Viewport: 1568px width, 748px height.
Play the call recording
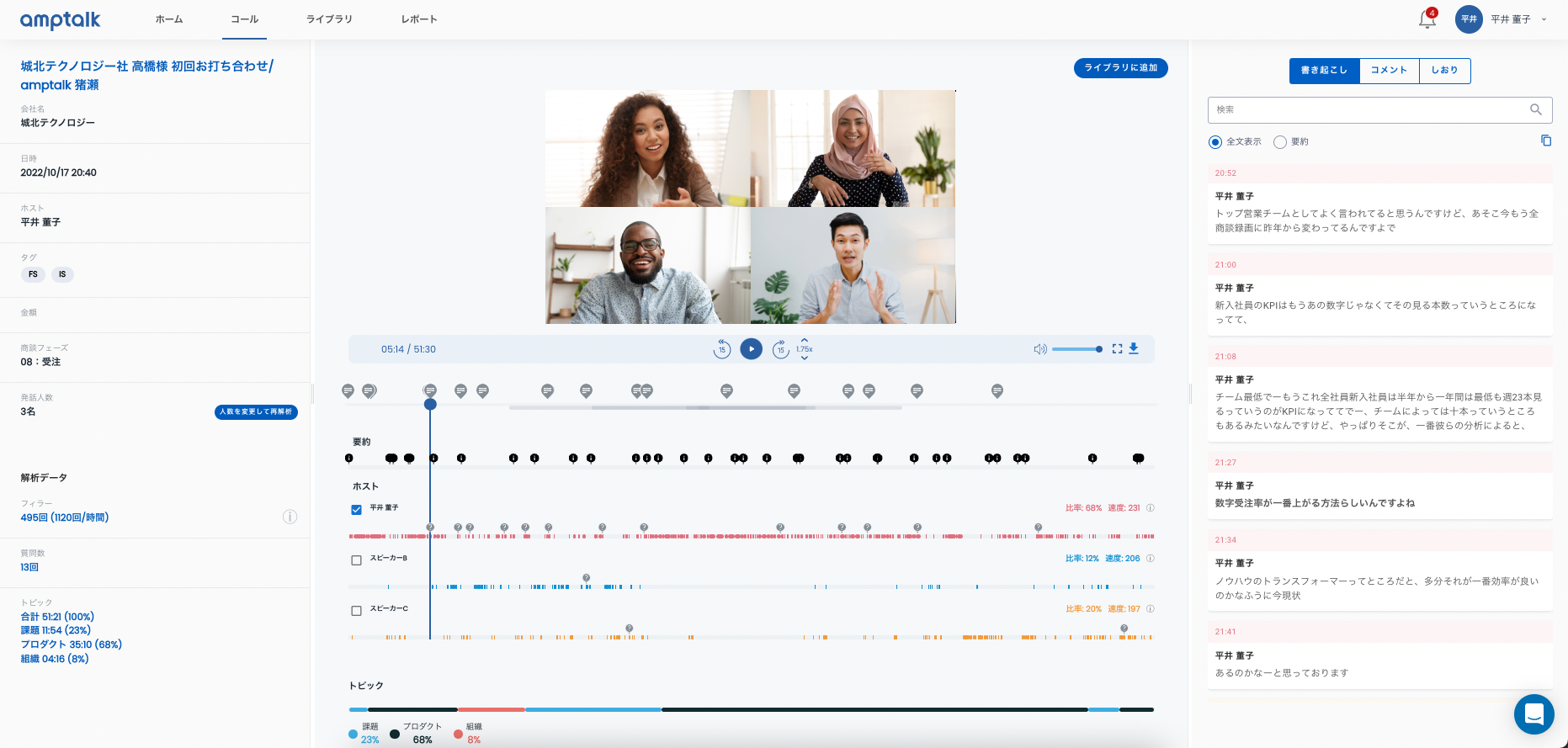pyautogui.click(x=751, y=349)
